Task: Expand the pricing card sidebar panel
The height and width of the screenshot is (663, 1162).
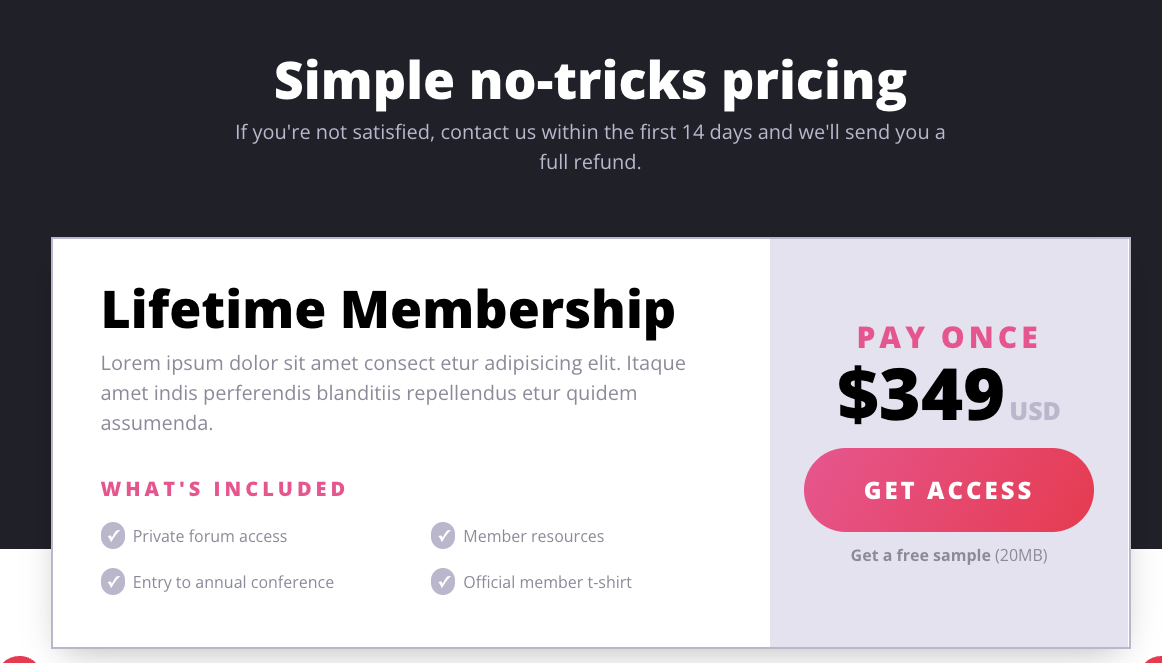Action: tap(948, 440)
